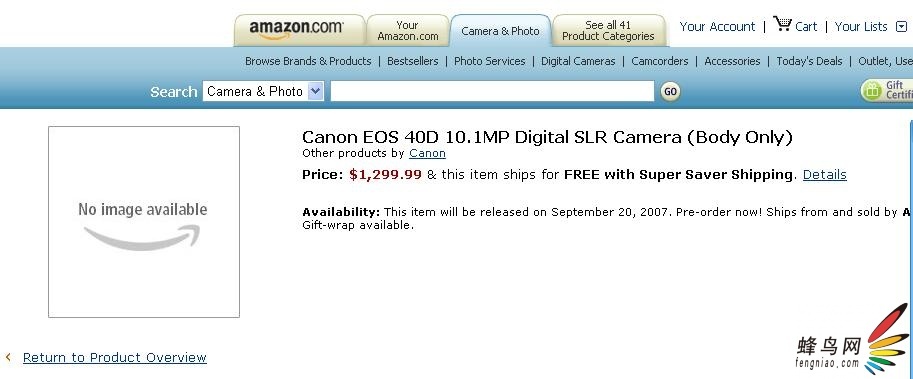913x379 pixels.
Task: Click Details link for Super Saver Shipping
Action: click(x=824, y=175)
